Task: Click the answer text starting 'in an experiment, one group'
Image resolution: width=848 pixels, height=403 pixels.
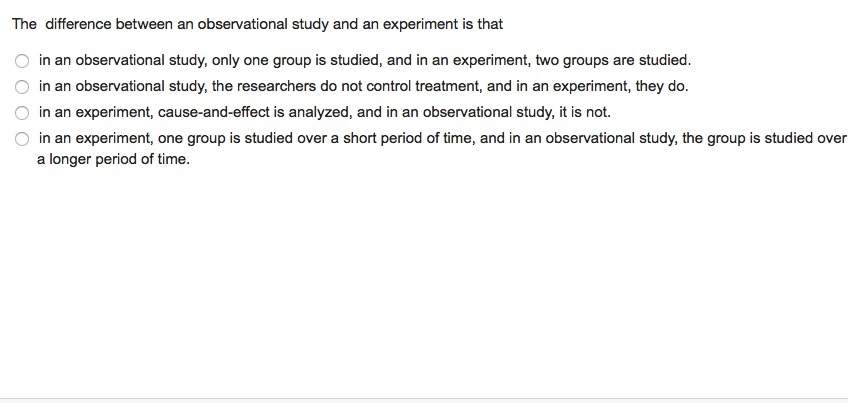Action: [x=440, y=139]
